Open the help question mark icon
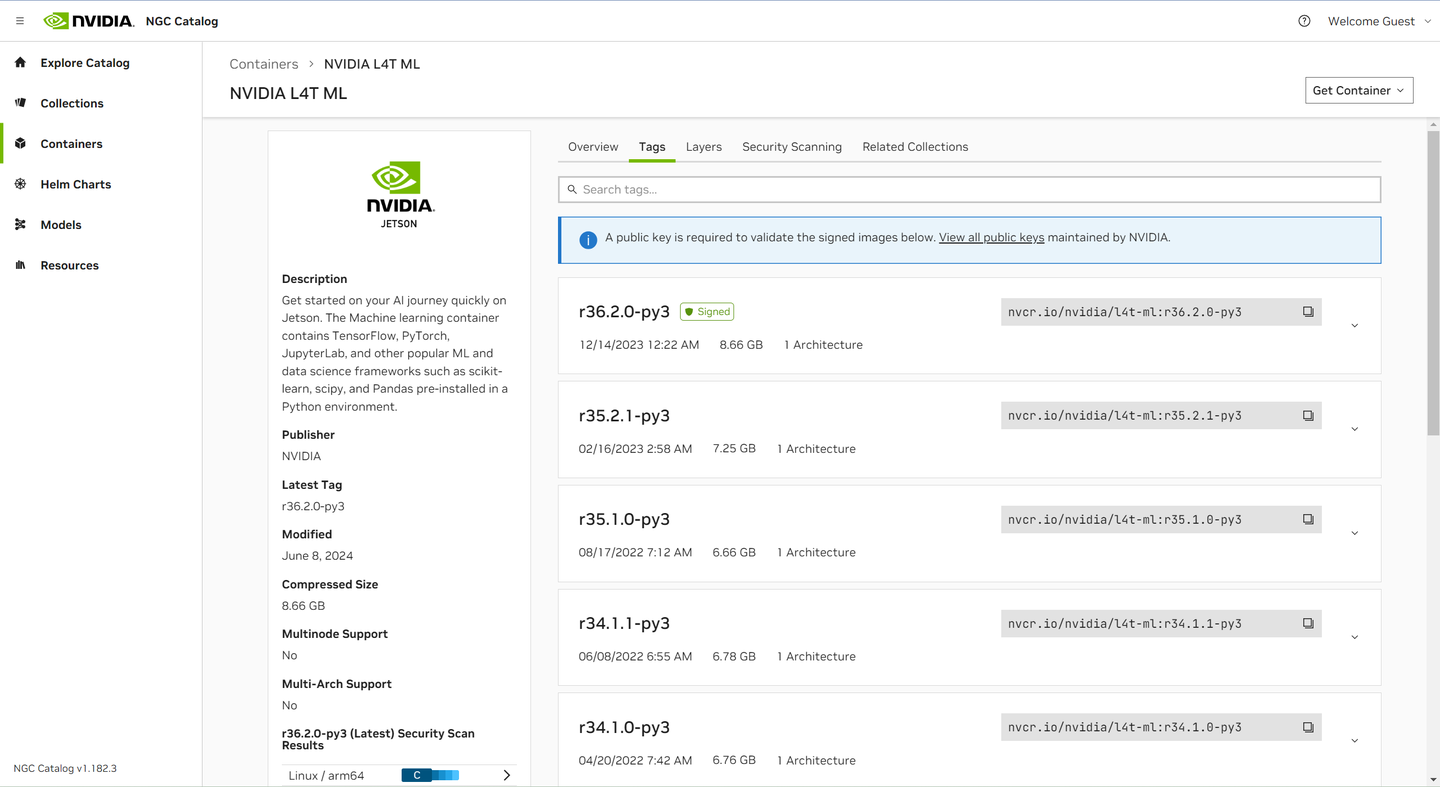 pyautogui.click(x=1303, y=20)
